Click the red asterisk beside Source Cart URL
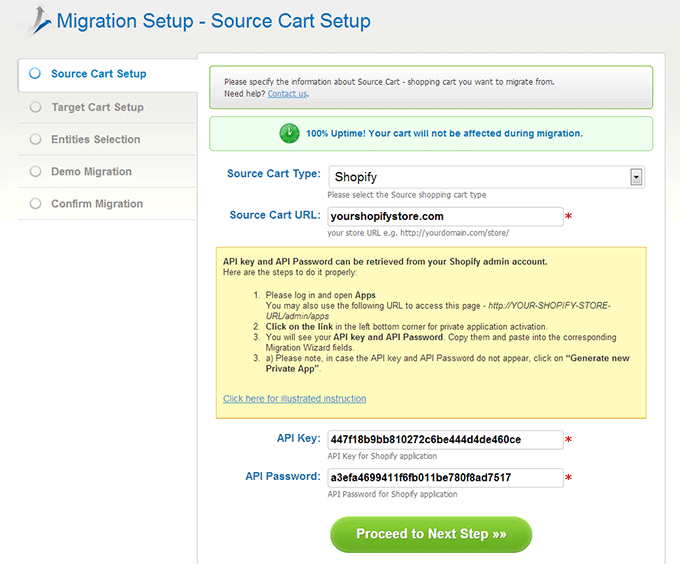Screen dimensions: 680x564 point(569,216)
